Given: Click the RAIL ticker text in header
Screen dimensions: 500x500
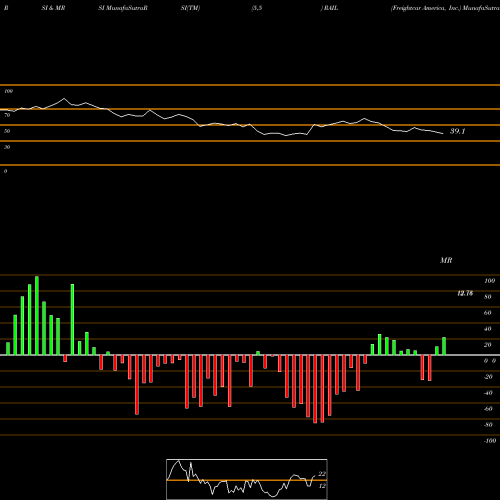Looking at the screenshot, I should click(x=330, y=8).
